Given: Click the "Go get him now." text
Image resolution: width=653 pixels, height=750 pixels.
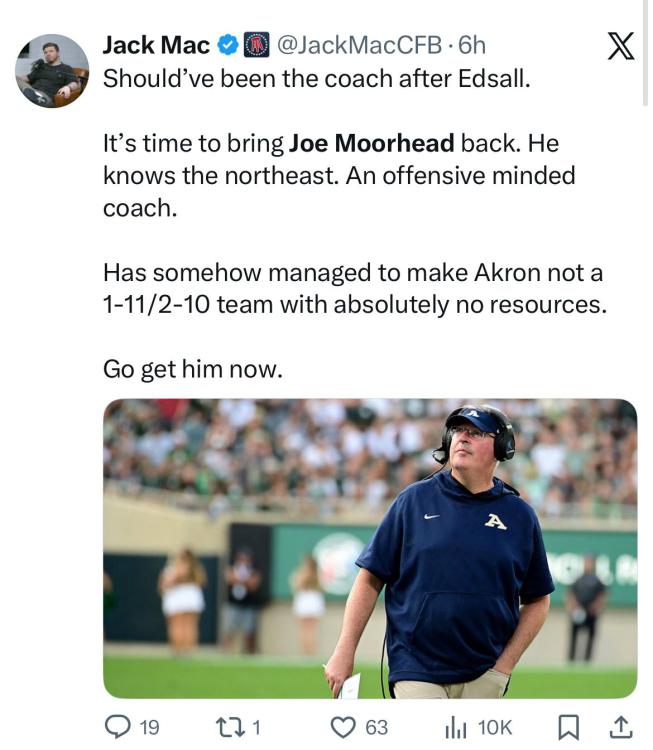Looking at the screenshot, I should (193, 369).
